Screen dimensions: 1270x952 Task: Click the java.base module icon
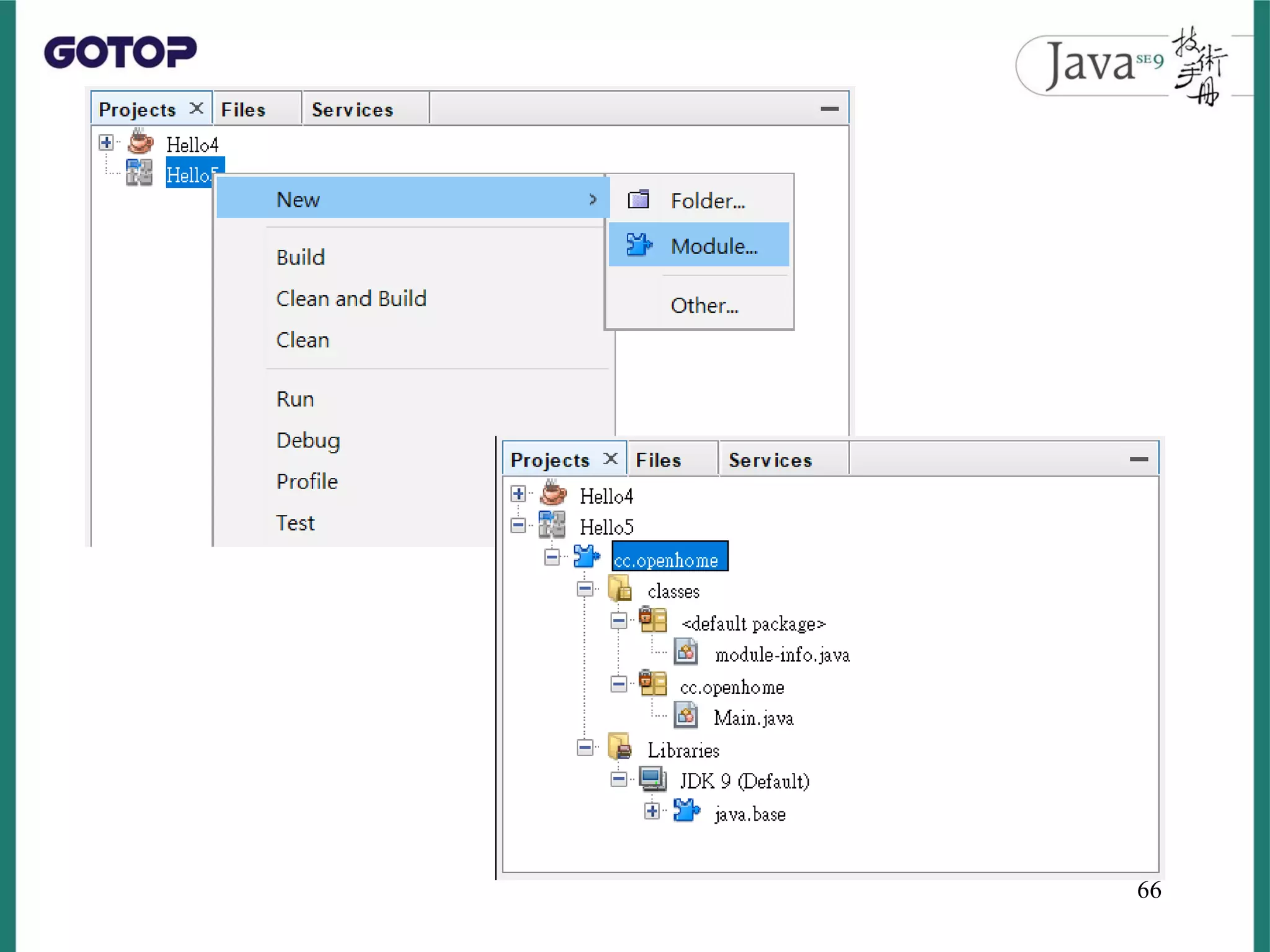click(686, 811)
